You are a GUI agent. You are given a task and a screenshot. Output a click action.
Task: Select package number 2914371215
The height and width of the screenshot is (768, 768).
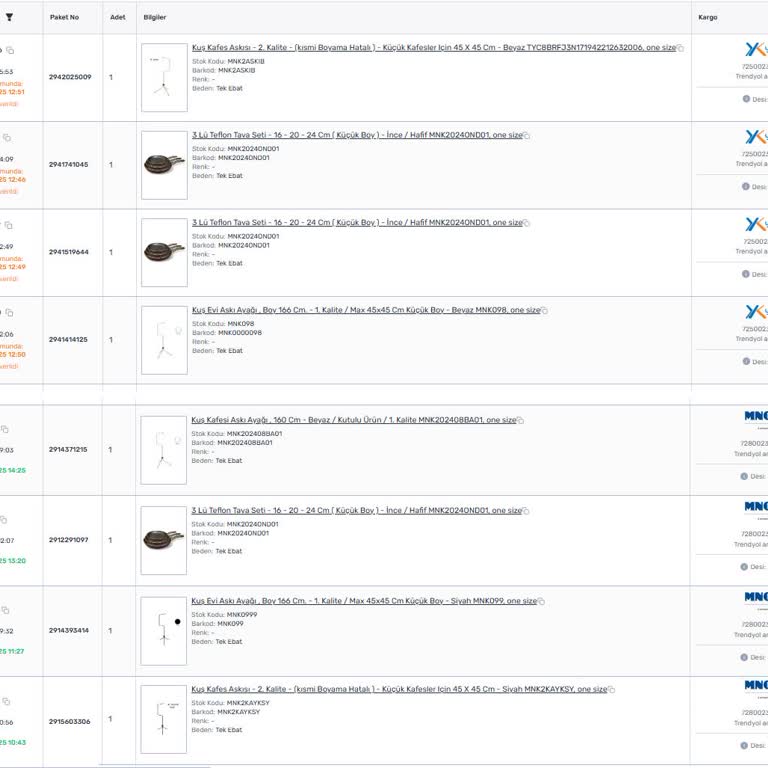[x=68, y=449]
